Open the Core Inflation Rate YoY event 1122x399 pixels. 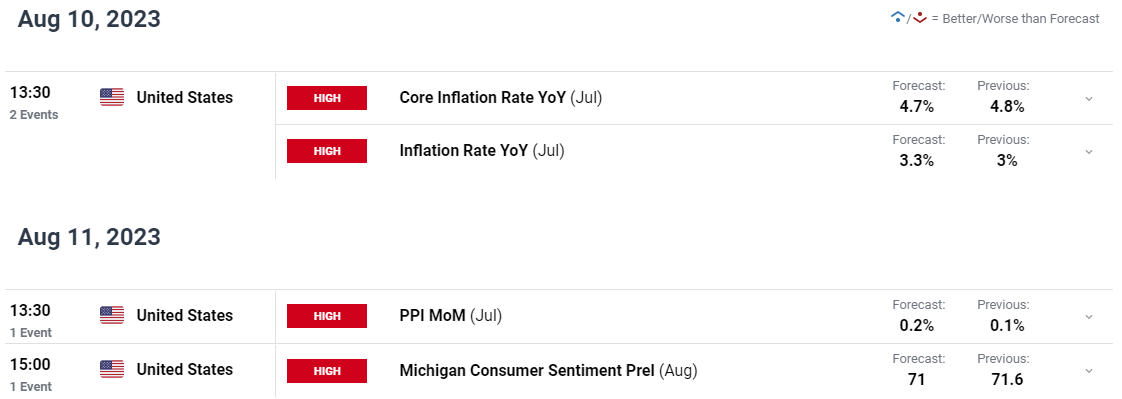tap(501, 97)
